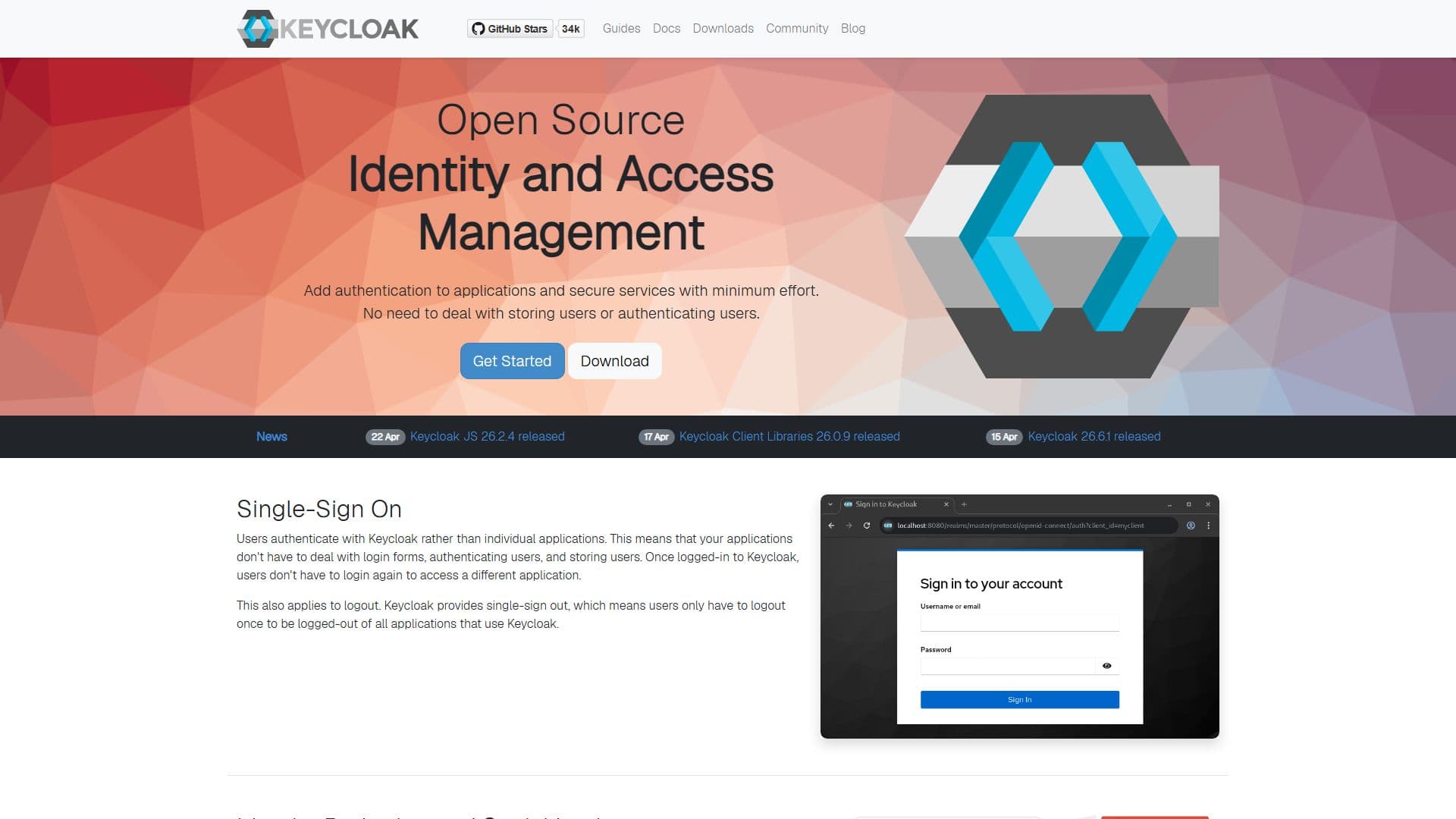Click the Open Source hero heading
The height and width of the screenshot is (819, 1456).
pyautogui.click(x=561, y=120)
